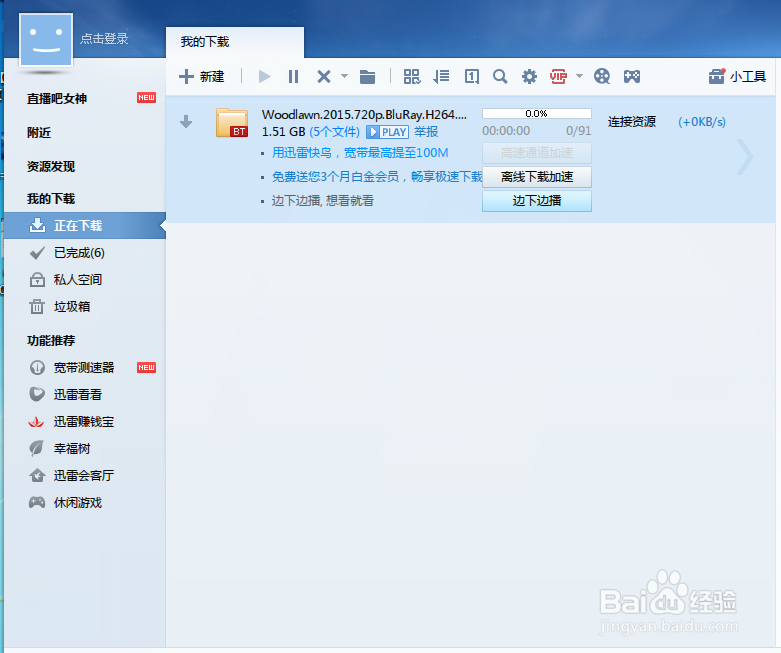Open the download folder icon in toolbar
Viewport: 781px width, 653px height.
pos(368,77)
